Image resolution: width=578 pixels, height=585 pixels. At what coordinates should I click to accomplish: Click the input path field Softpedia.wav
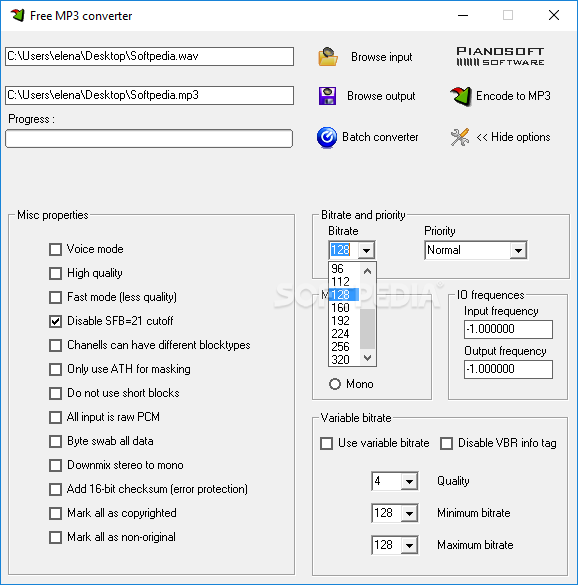tap(149, 56)
